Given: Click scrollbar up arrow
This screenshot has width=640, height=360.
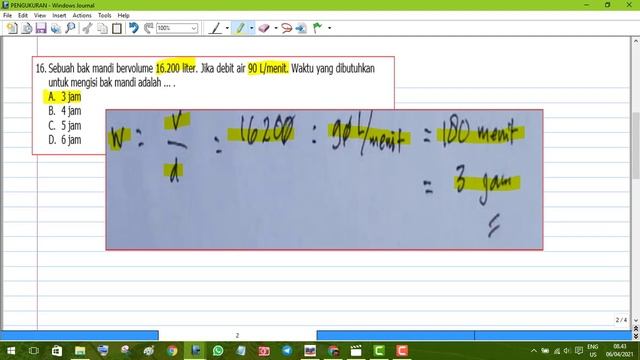Looking at the screenshot, I should pyautogui.click(x=636, y=41).
